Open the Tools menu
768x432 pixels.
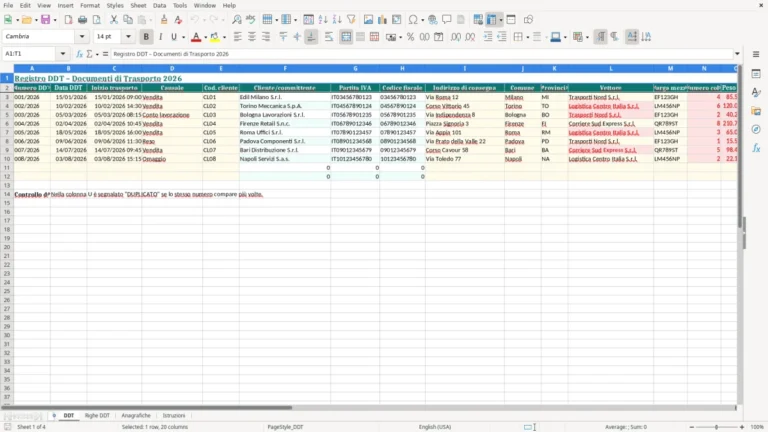click(x=180, y=5)
